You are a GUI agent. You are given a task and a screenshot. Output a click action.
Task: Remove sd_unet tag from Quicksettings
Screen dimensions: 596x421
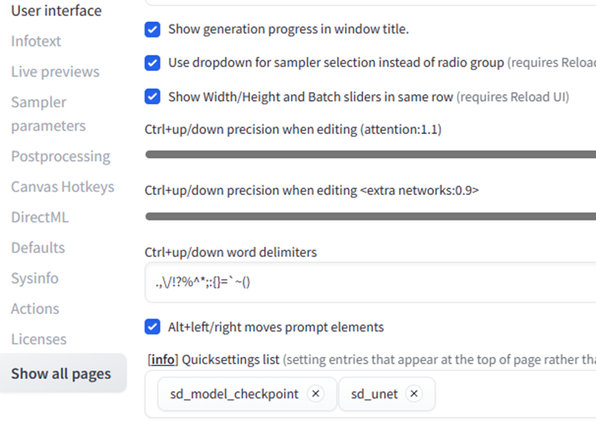414,394
